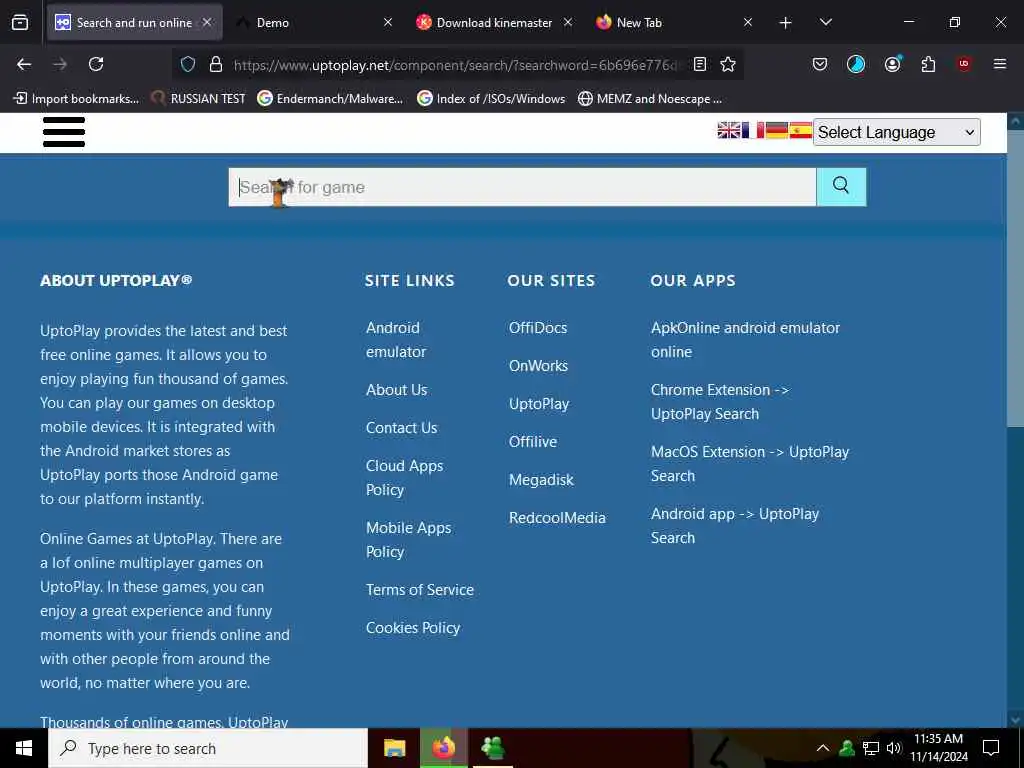Select the German flag
Image resolution: width=1024 pixels, height=768 pixels.
click(776, 131)
